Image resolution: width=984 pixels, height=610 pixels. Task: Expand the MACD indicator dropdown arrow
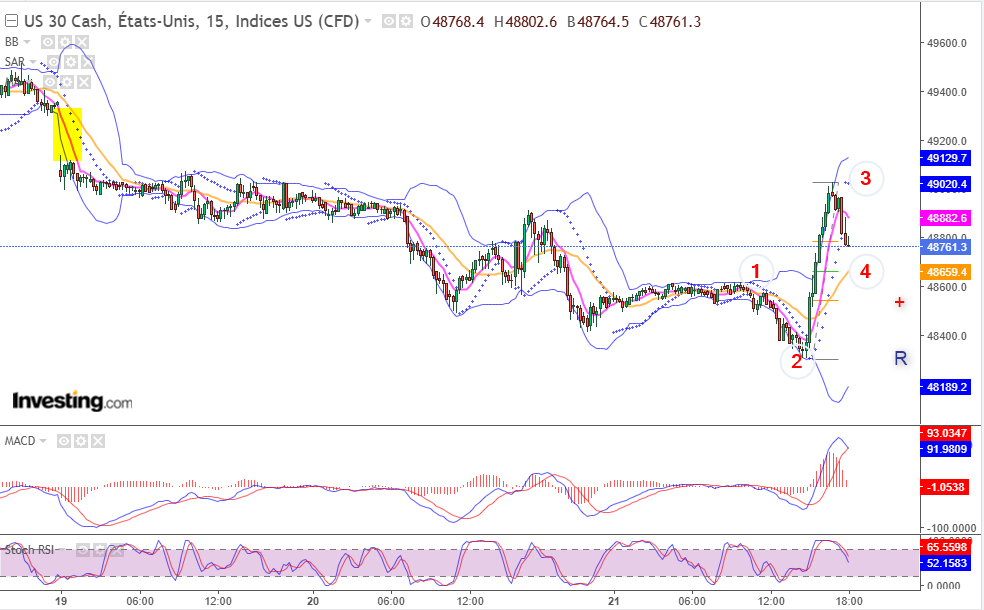pyautogui.click(x=43, y=441)
